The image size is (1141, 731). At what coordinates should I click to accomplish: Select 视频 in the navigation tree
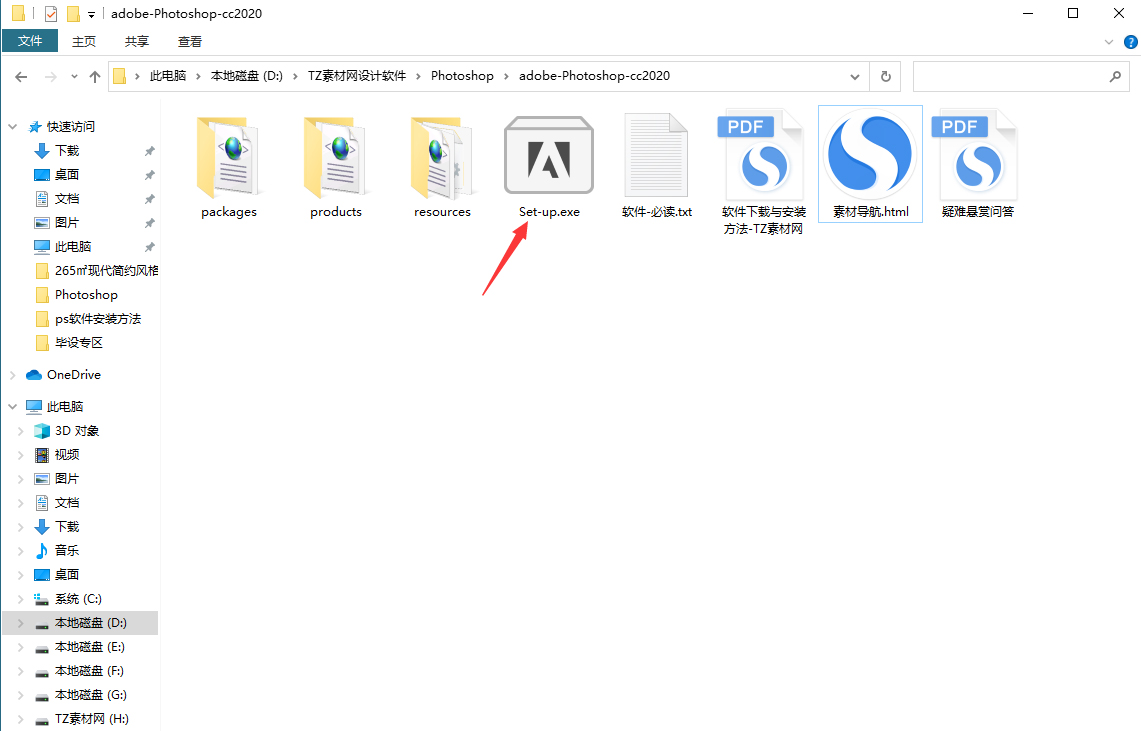pos(57,455)
